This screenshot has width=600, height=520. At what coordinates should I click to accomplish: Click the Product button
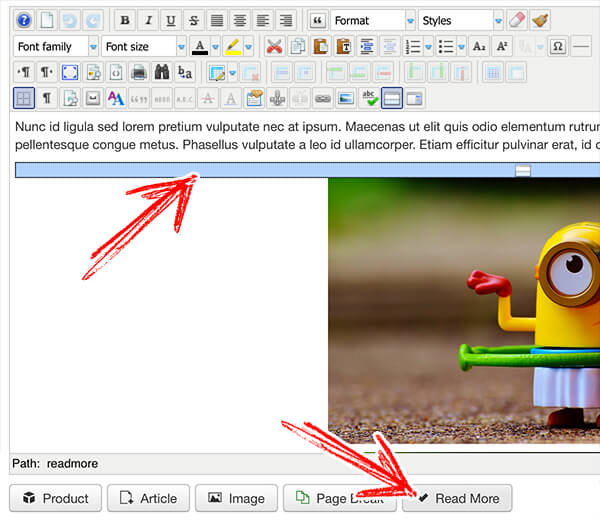55,498
